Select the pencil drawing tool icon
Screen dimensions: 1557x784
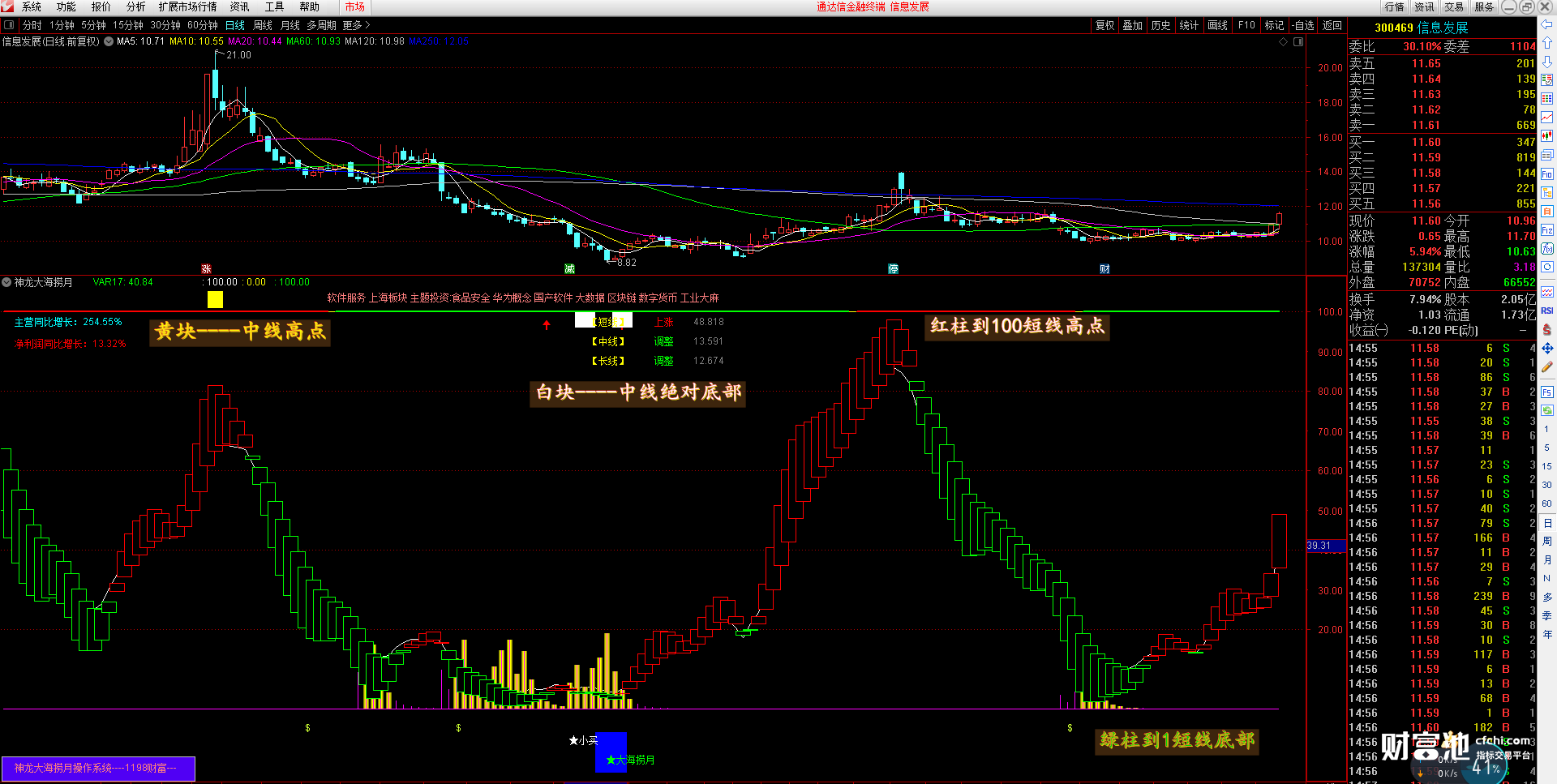[x=1547, y=367]
